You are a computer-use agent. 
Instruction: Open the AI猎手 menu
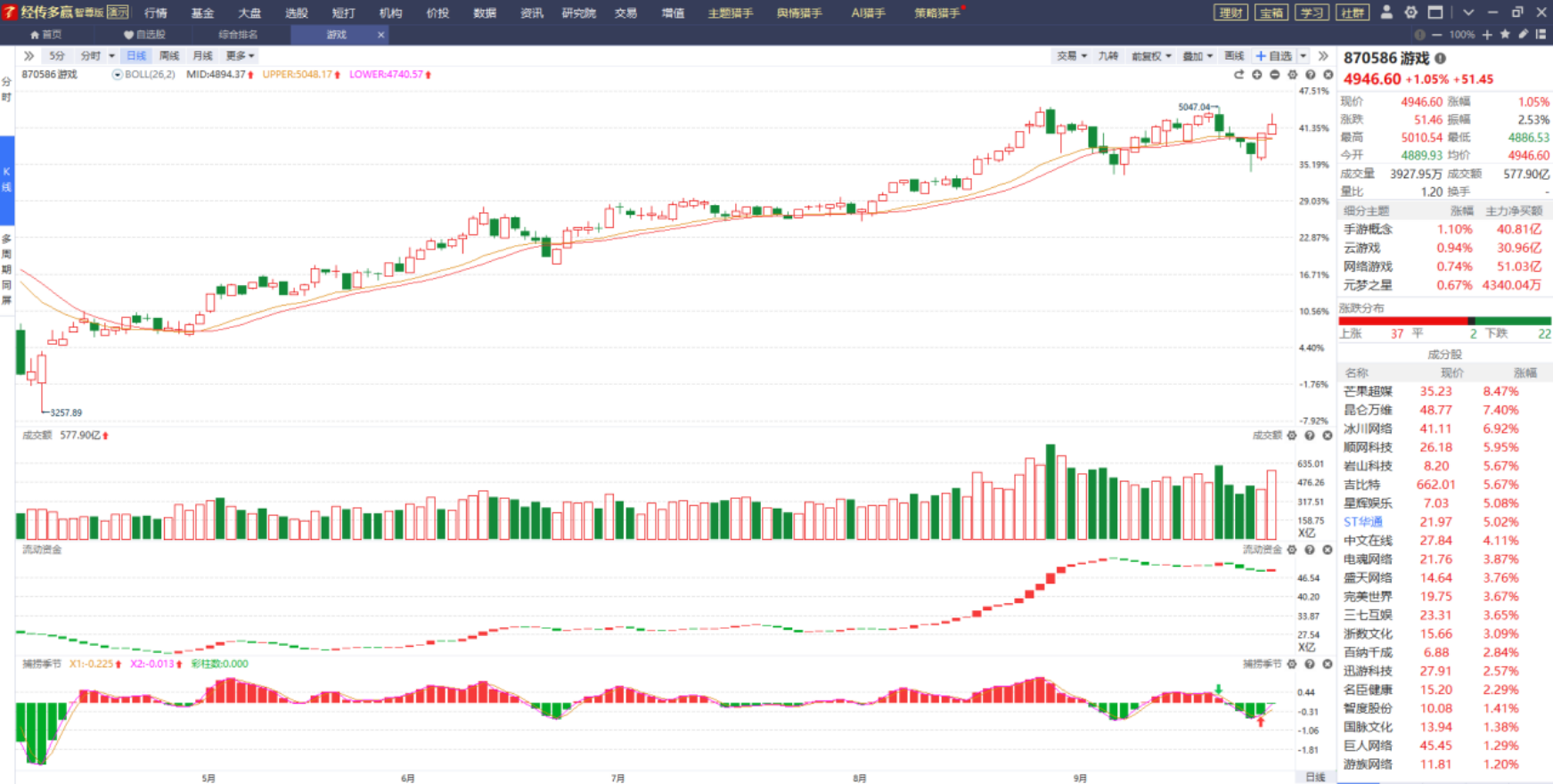tap(868, 12)
